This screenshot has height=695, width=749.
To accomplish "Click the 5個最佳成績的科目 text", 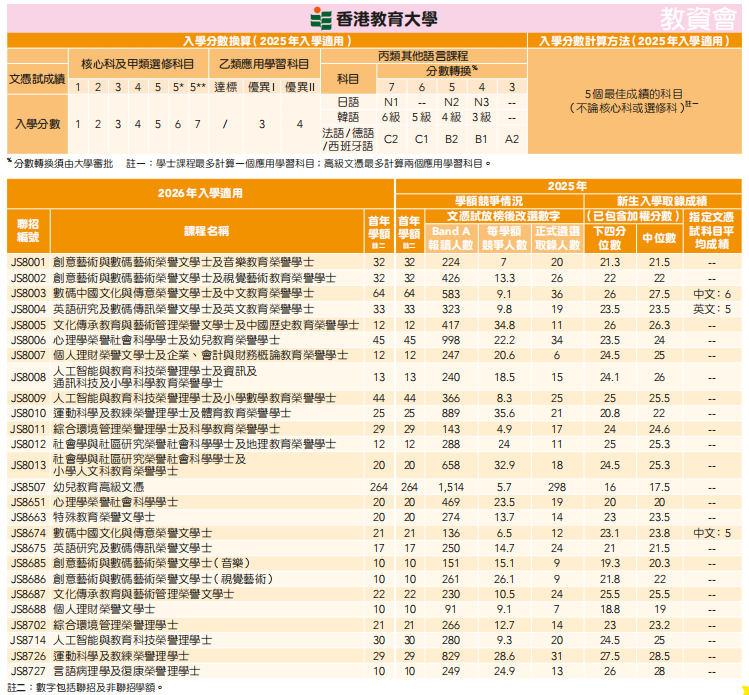I will coord(634,94).
